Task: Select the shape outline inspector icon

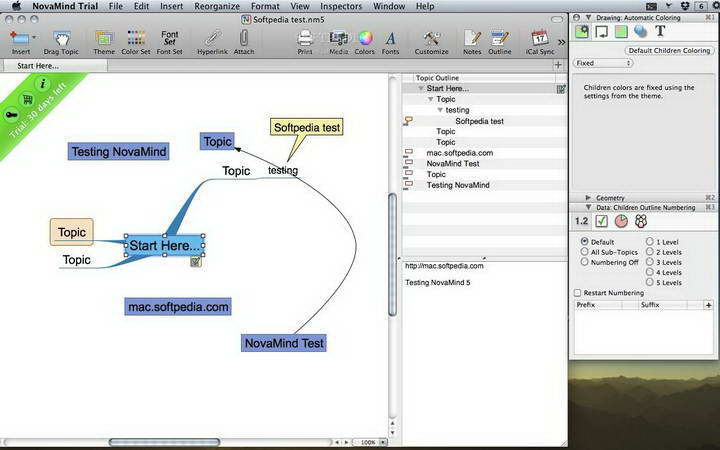Action: click(x=601, y=32)
